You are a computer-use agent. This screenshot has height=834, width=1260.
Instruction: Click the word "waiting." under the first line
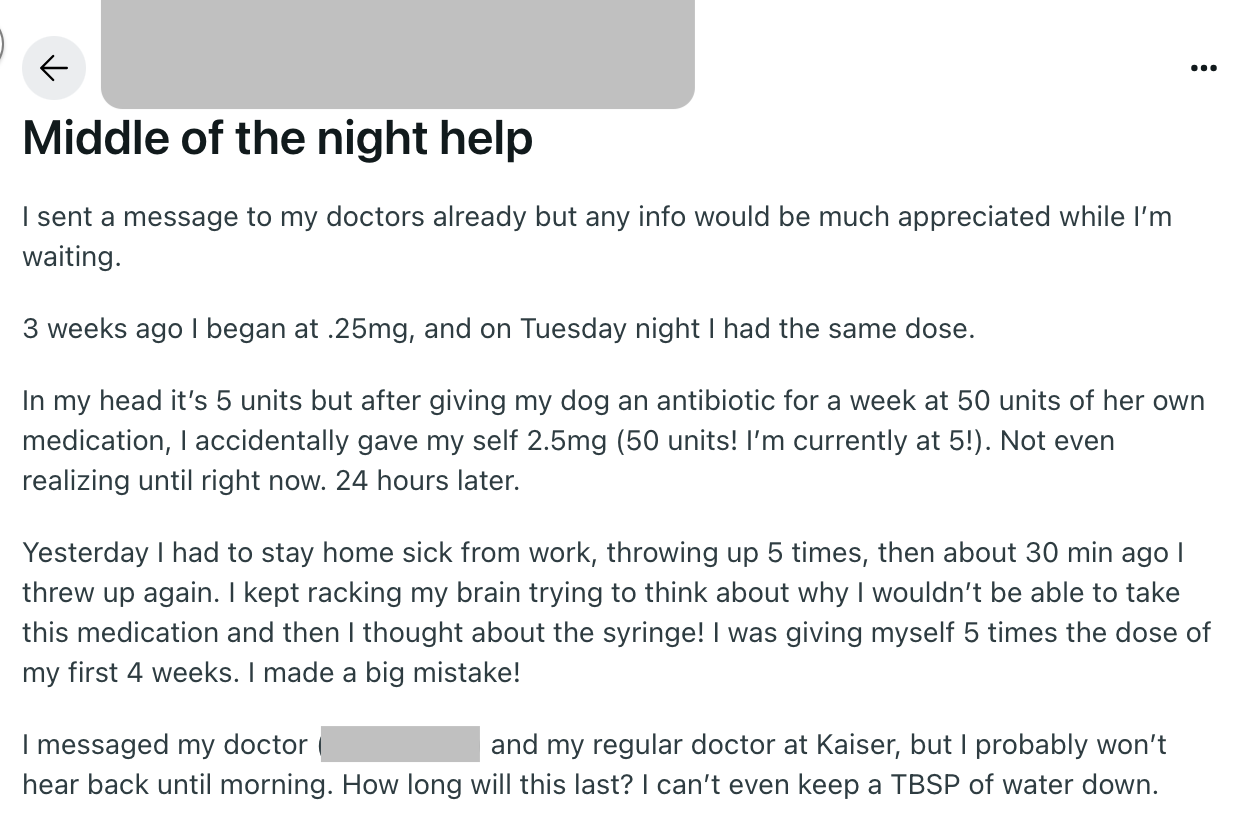click(72, 257)
